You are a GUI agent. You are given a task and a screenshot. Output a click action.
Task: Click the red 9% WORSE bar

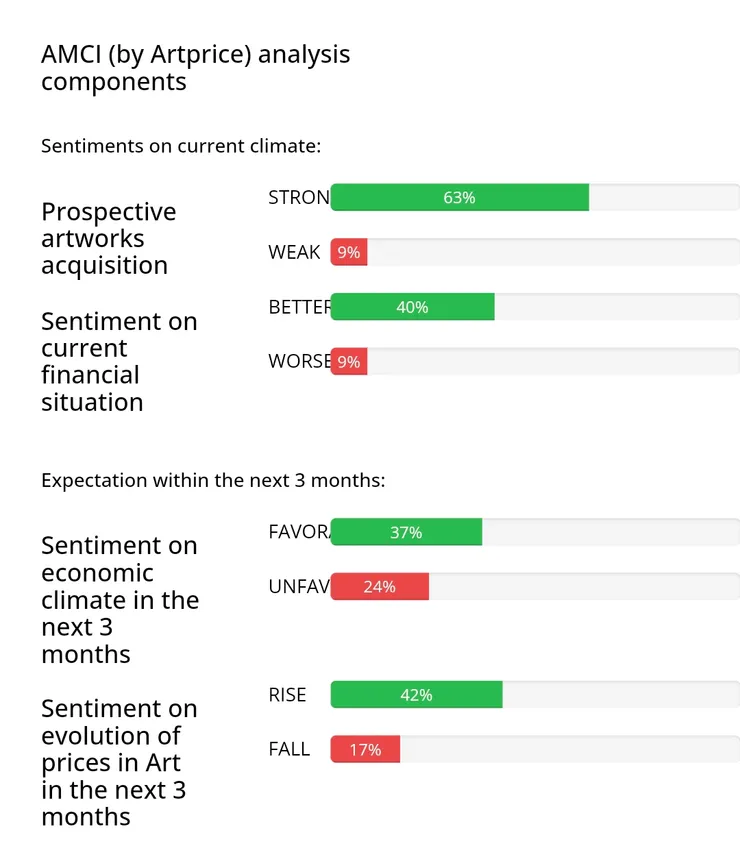(x=349, y=362)
